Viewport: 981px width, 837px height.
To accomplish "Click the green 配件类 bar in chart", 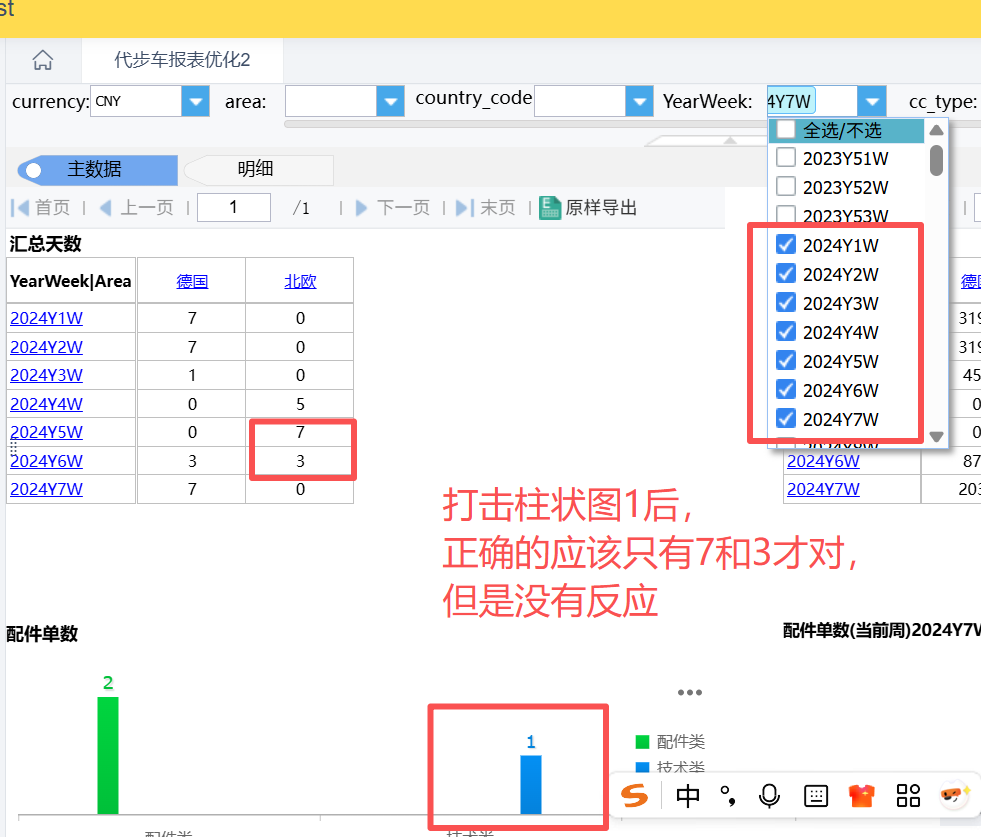I will pos(108,756).
